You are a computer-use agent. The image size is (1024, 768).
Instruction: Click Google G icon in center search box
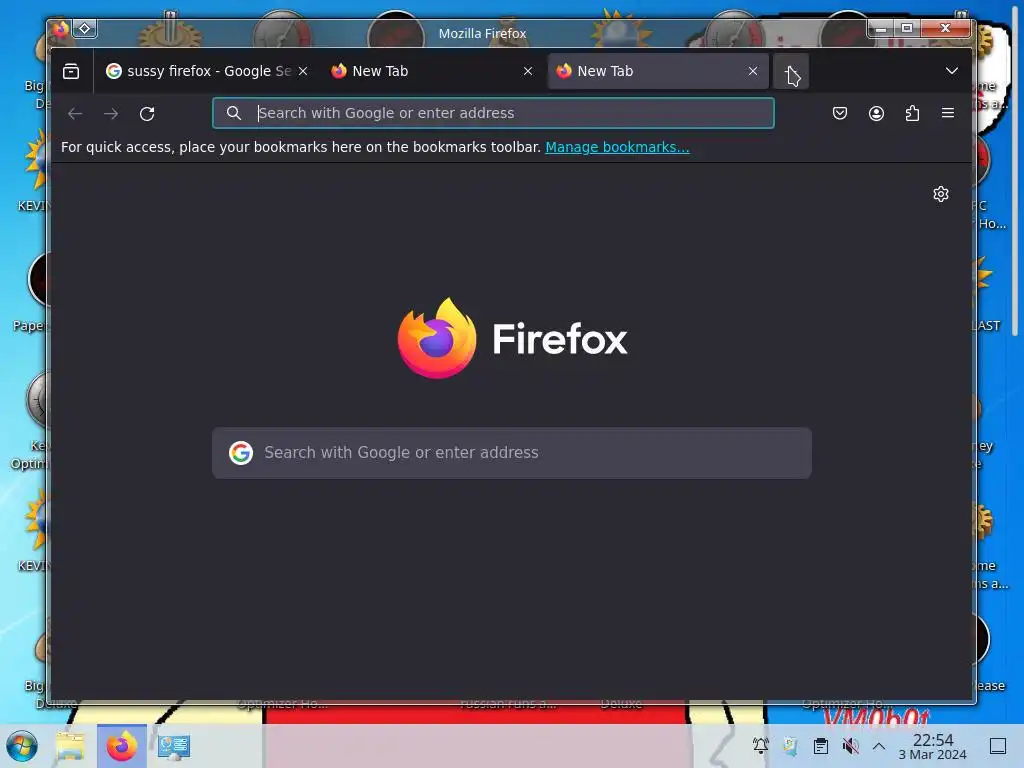(241, 453)
